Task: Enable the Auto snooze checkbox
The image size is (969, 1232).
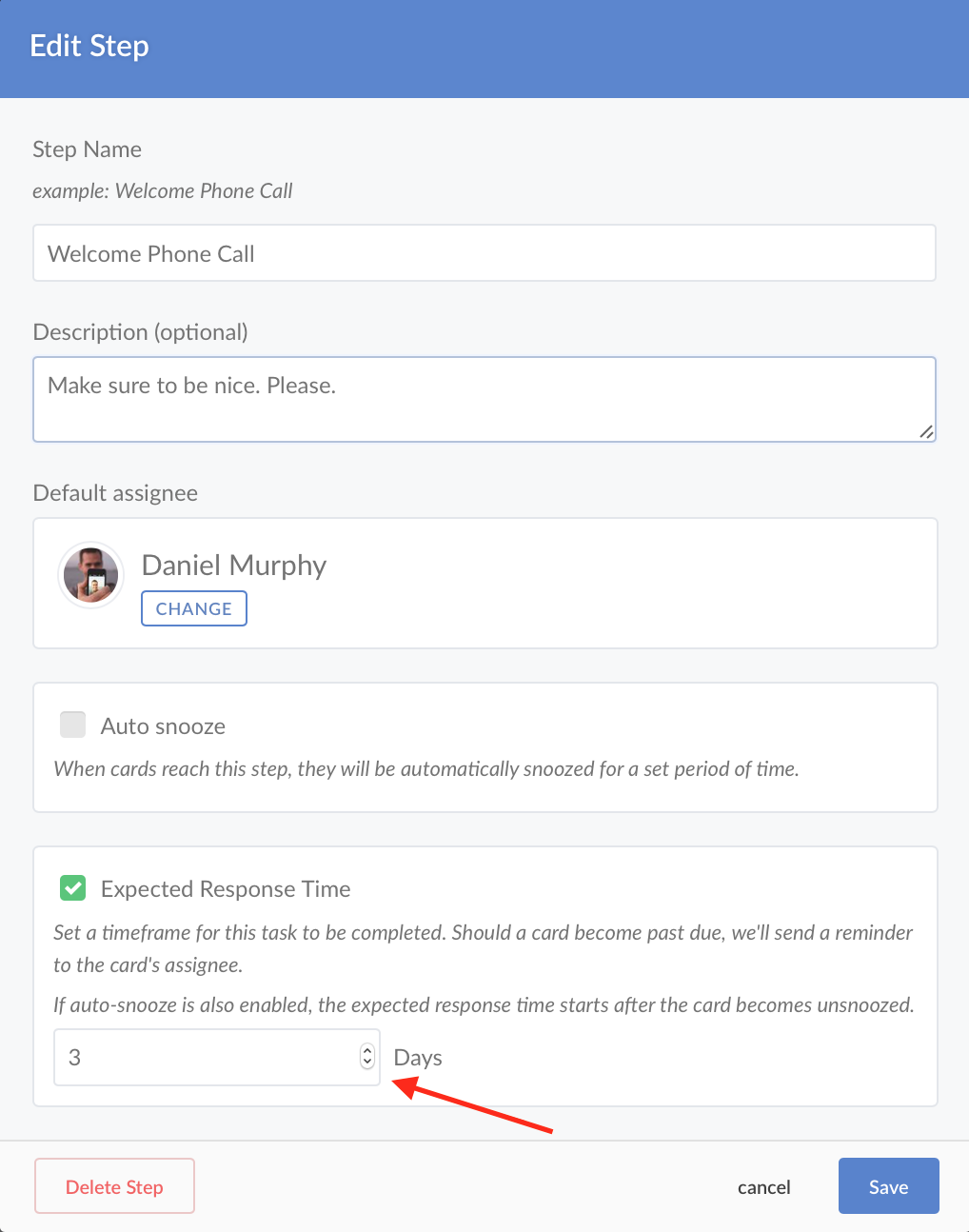Action: (x=73, y=725)
